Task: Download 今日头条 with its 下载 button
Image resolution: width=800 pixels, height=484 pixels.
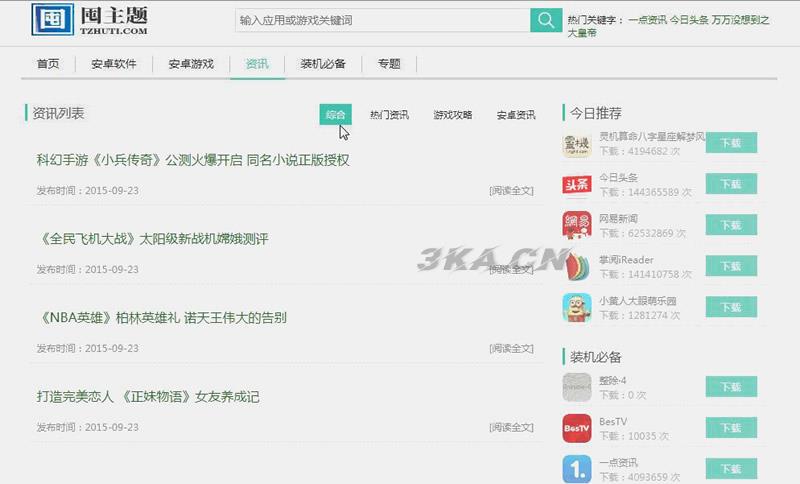Action: click(731, 185)
